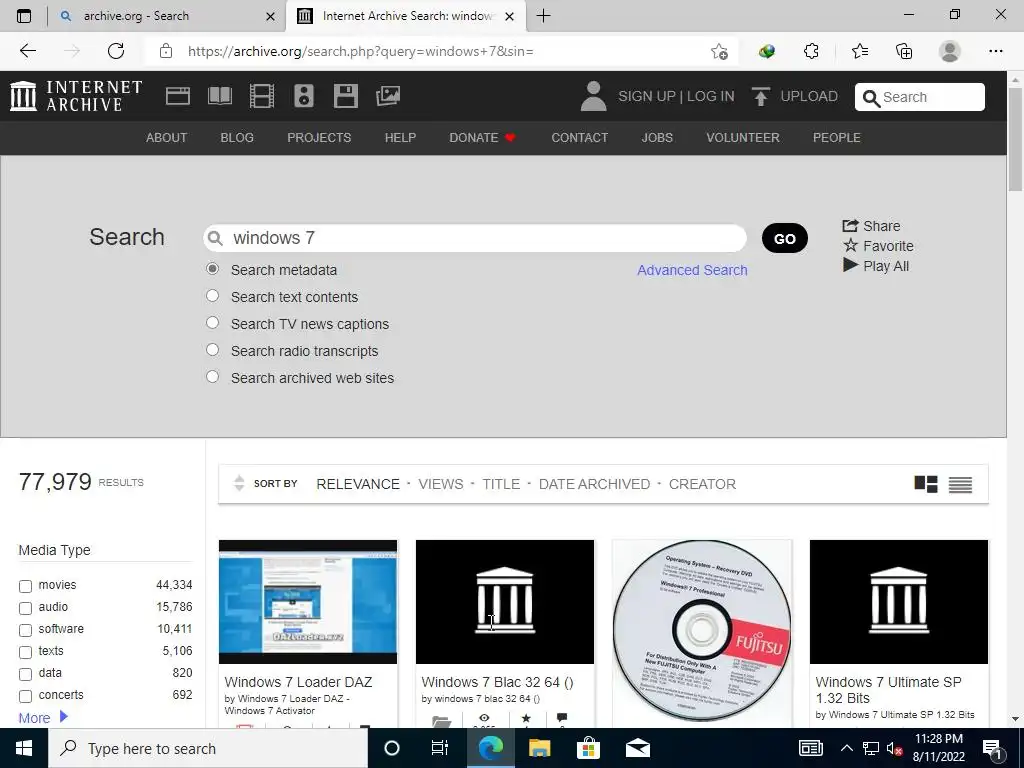Click the user avatar icon
The width and height of the screenshot is (1024, 768).
click(x=594, y=96)
